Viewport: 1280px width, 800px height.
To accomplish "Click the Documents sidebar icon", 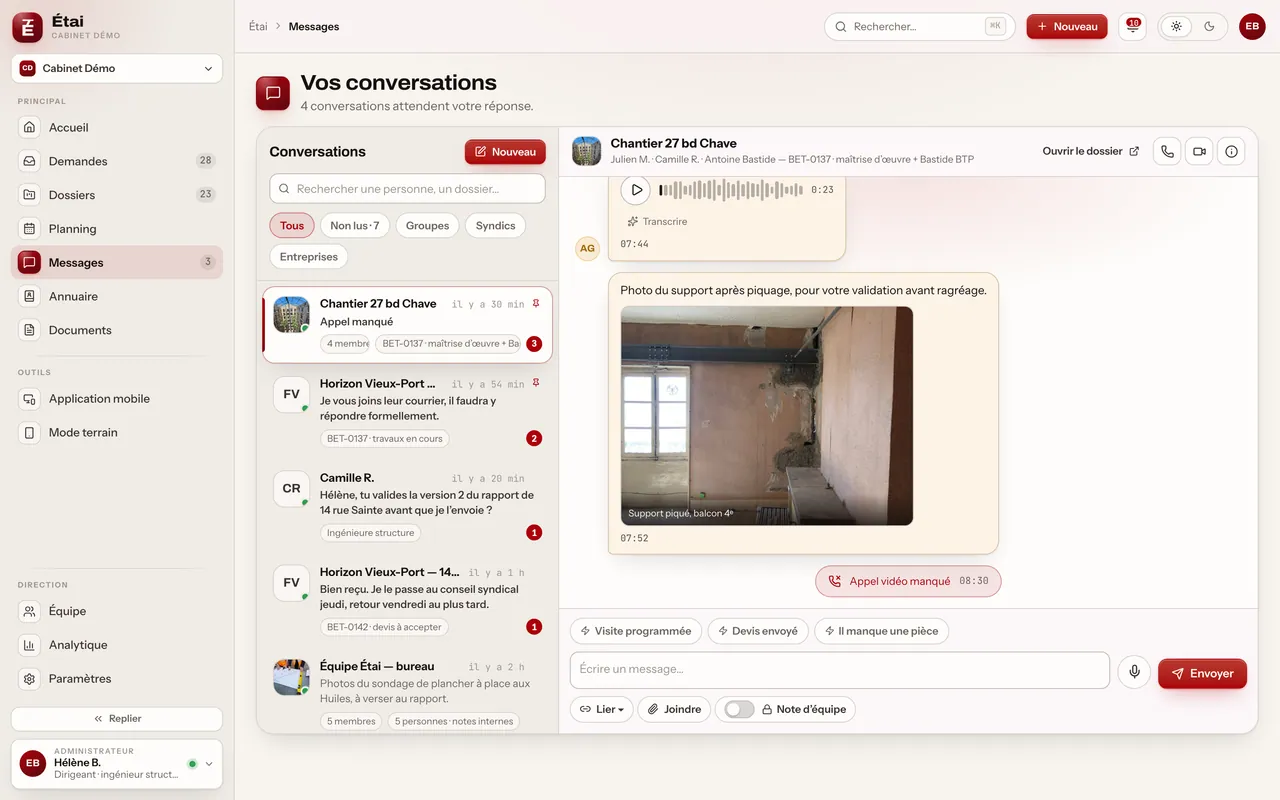I will coord(30,330).
